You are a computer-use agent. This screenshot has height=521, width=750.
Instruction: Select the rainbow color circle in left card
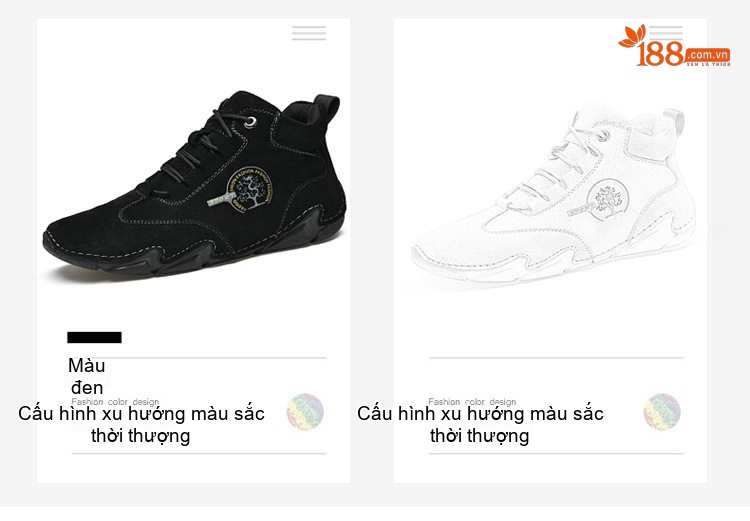point(305,411)
